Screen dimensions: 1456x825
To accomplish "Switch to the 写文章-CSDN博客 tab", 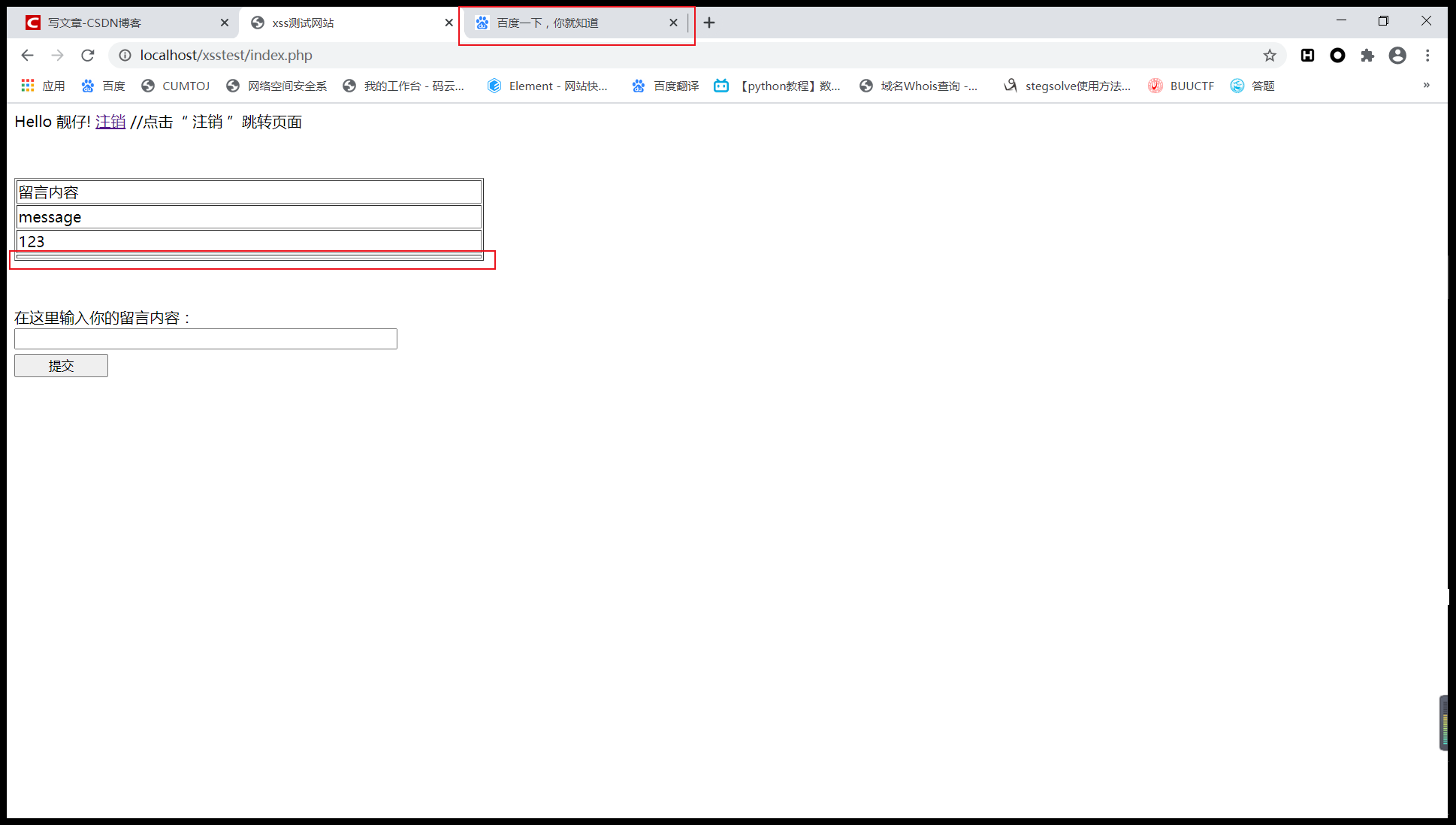I will click(x=126, y=23).
